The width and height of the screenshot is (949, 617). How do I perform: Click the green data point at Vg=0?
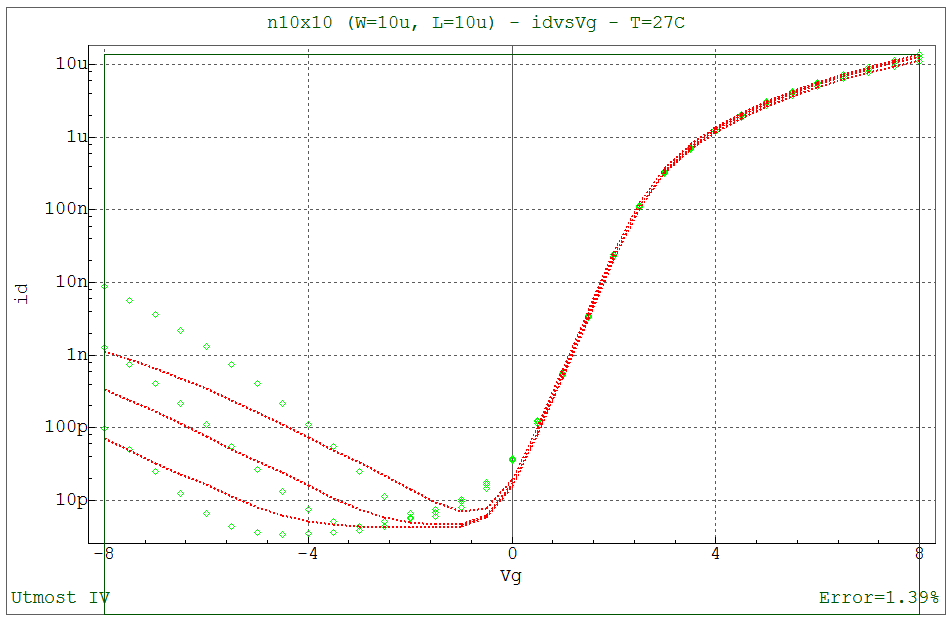(513, 460)
